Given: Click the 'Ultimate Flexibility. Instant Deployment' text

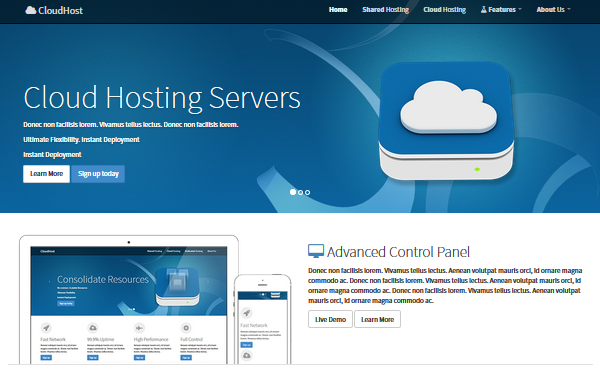Looking at the screenshot, I should tap(81, 140).
